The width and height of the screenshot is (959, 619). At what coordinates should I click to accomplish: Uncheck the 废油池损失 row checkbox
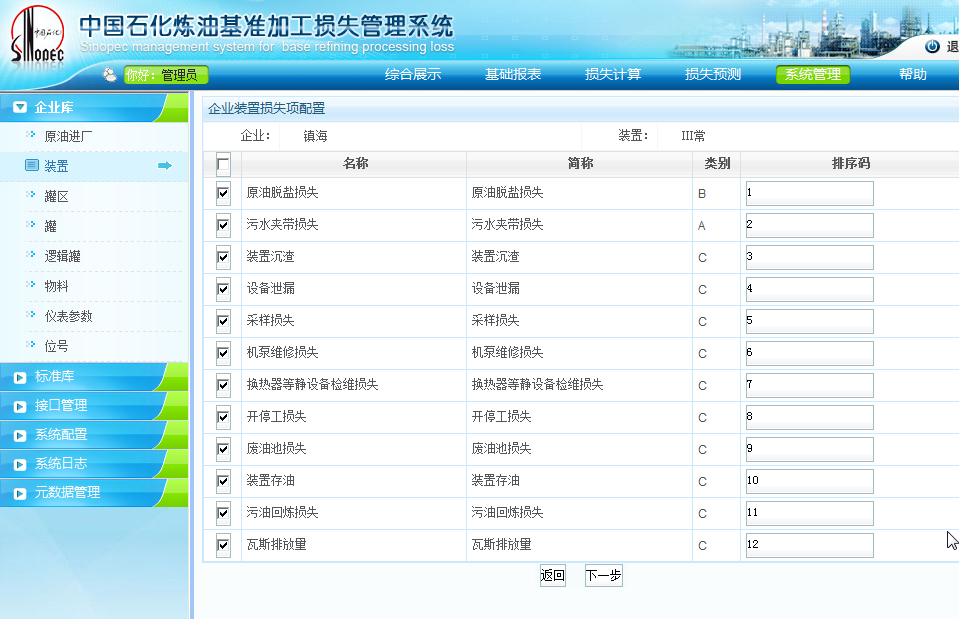point(223,449)
